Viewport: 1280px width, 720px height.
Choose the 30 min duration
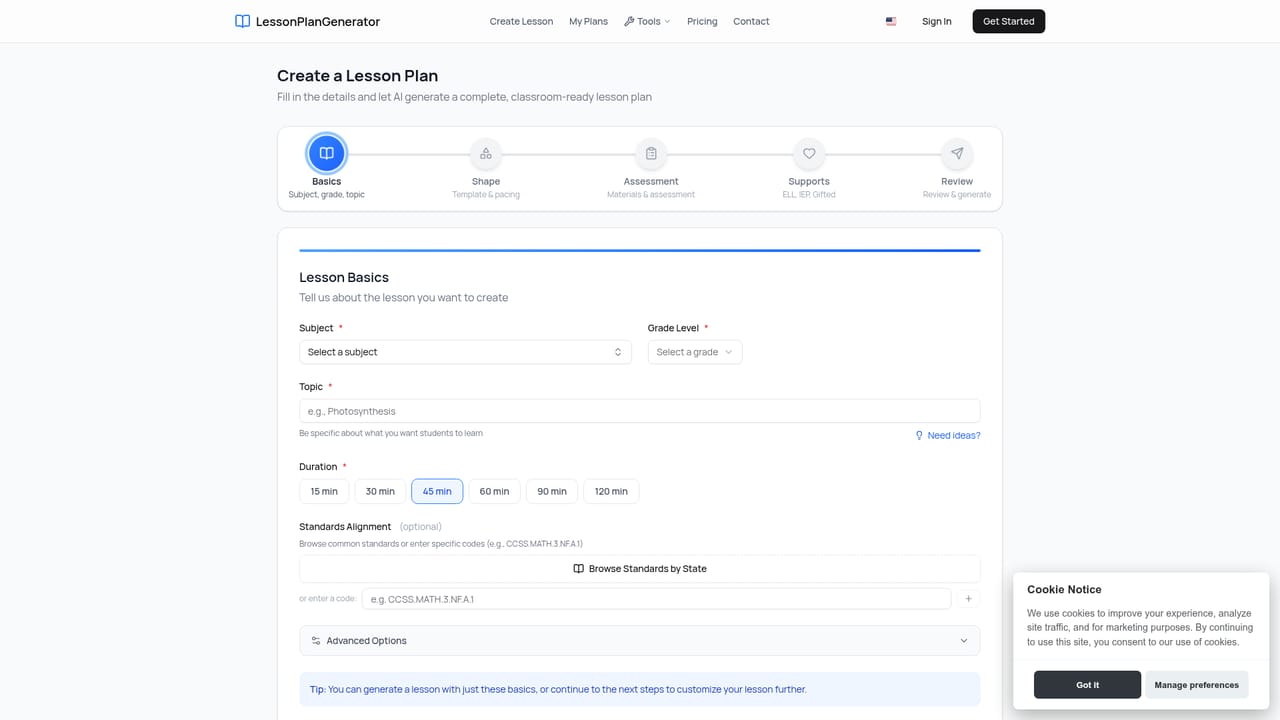point(380,491)
